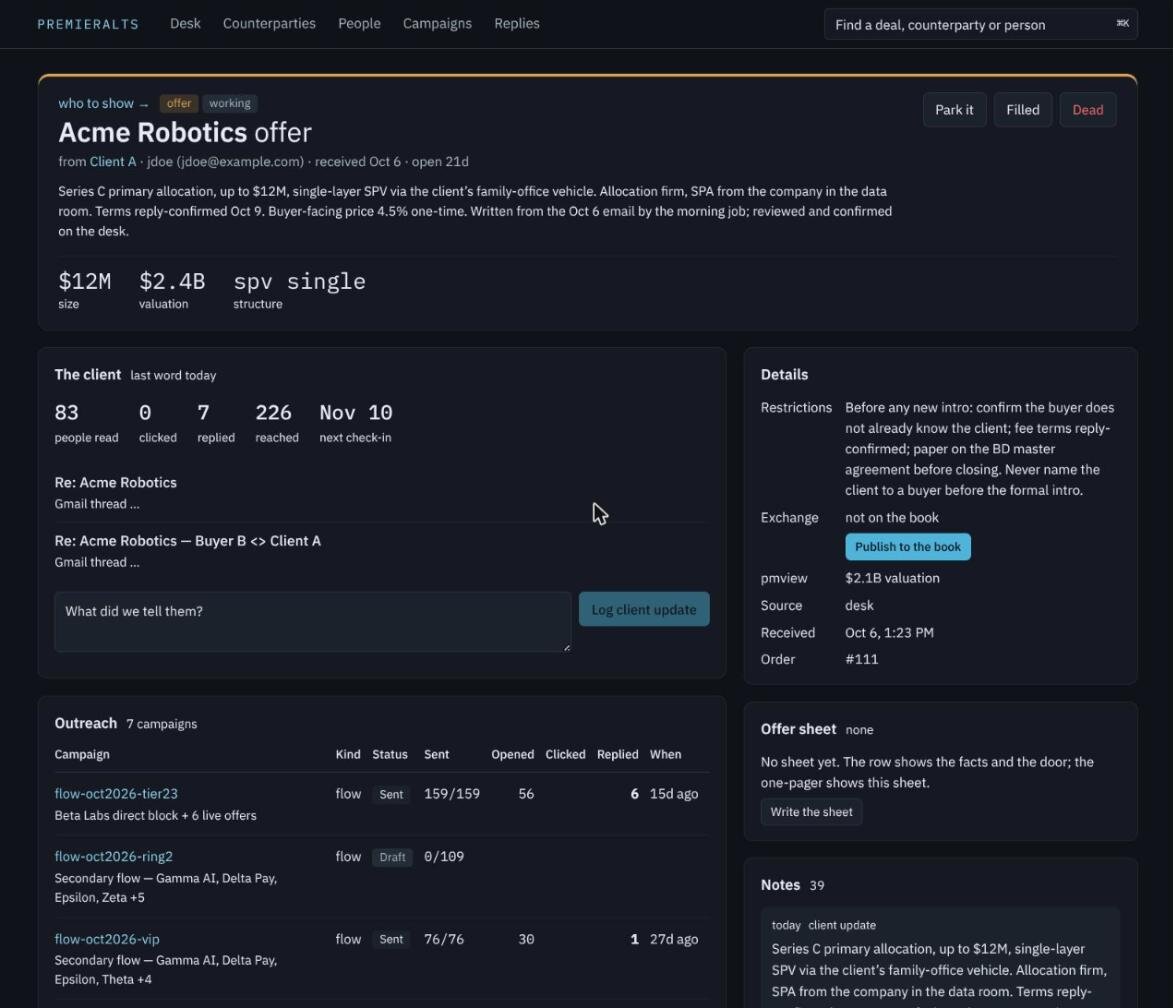Screen dimensions: 1173x1008
Task: Follow the "who to show →" link
Action: pos(103,103)
